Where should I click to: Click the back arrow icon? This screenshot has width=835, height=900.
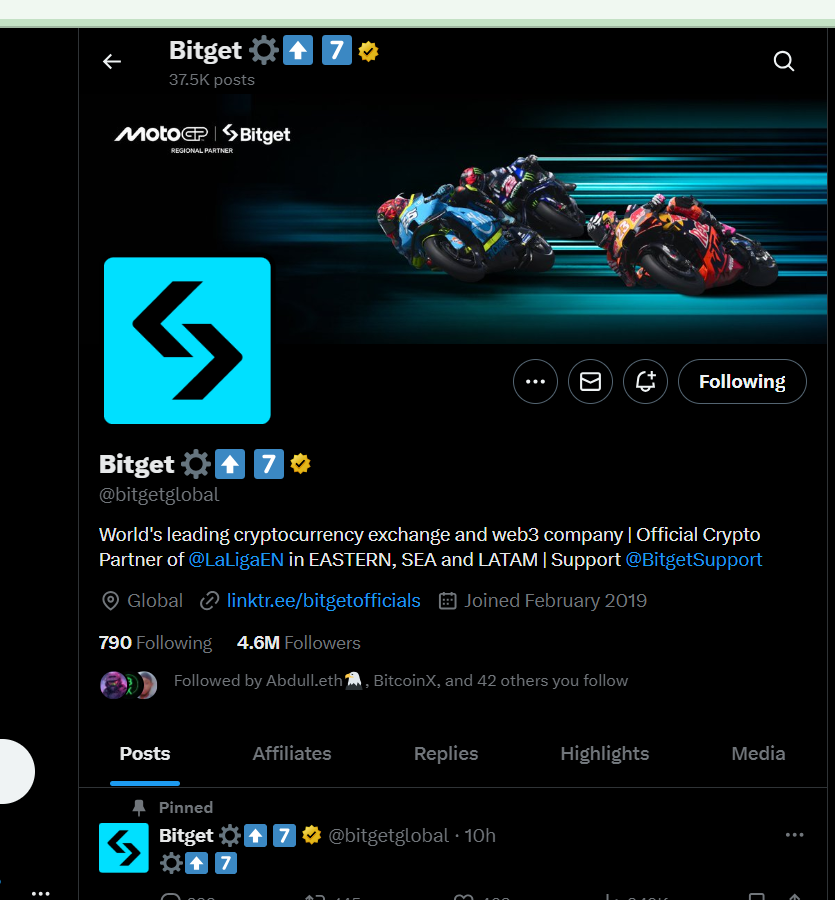coord(112,61)
